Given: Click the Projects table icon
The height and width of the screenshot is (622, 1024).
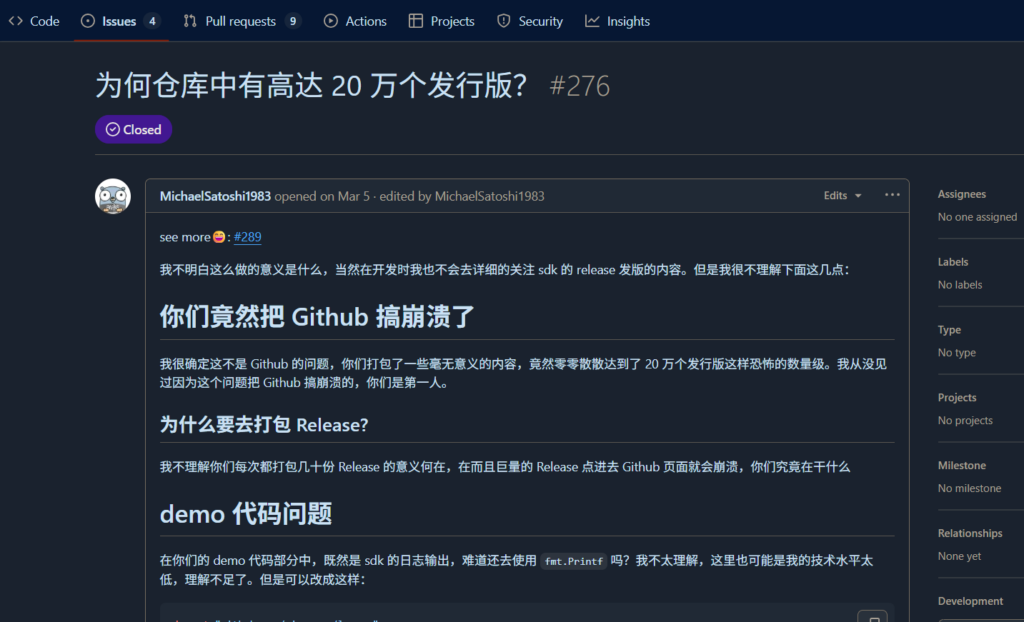Looking at the screenshot, I should pyautogui.click(x=417, y=21).
